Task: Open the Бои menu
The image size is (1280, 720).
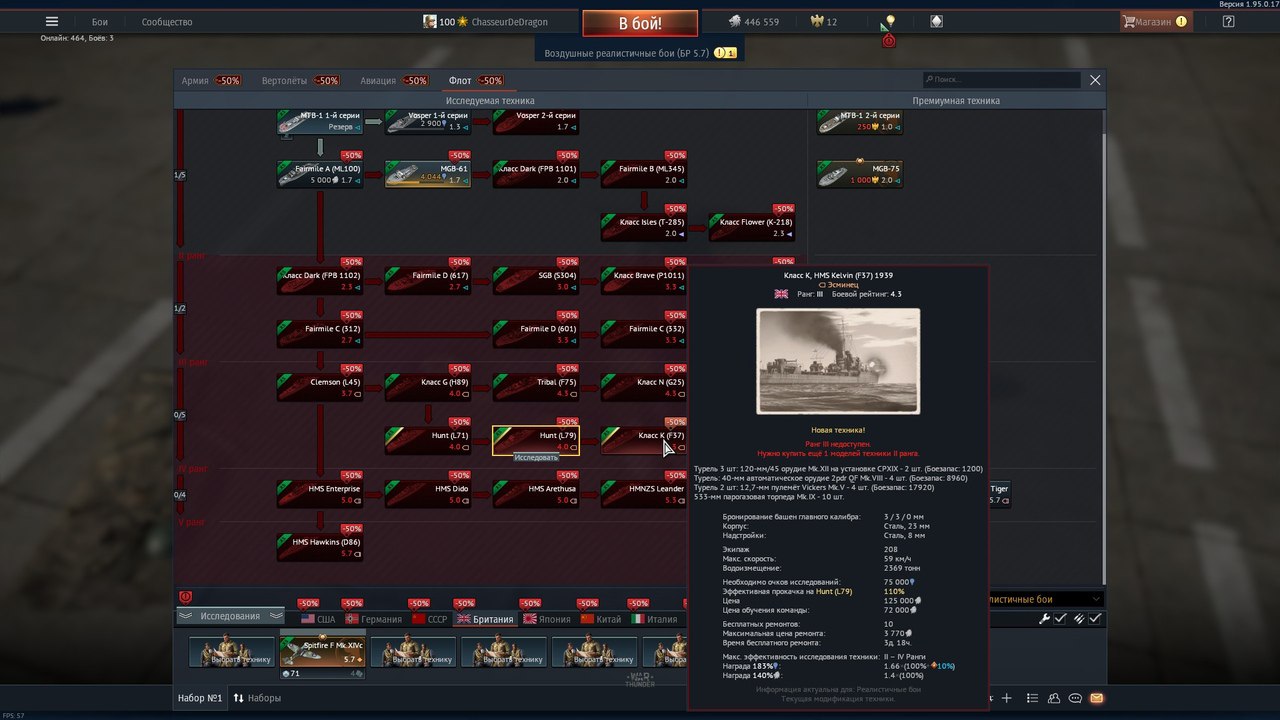Action: pos(100,22)
